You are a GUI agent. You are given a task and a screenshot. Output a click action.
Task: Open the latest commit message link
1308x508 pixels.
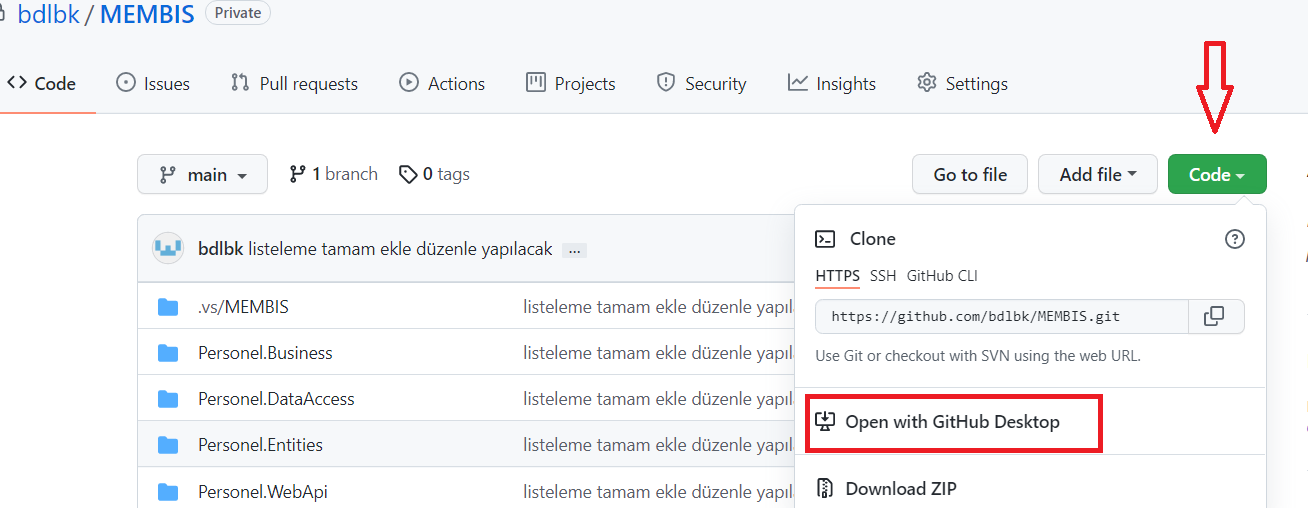(x=400, y=249)
